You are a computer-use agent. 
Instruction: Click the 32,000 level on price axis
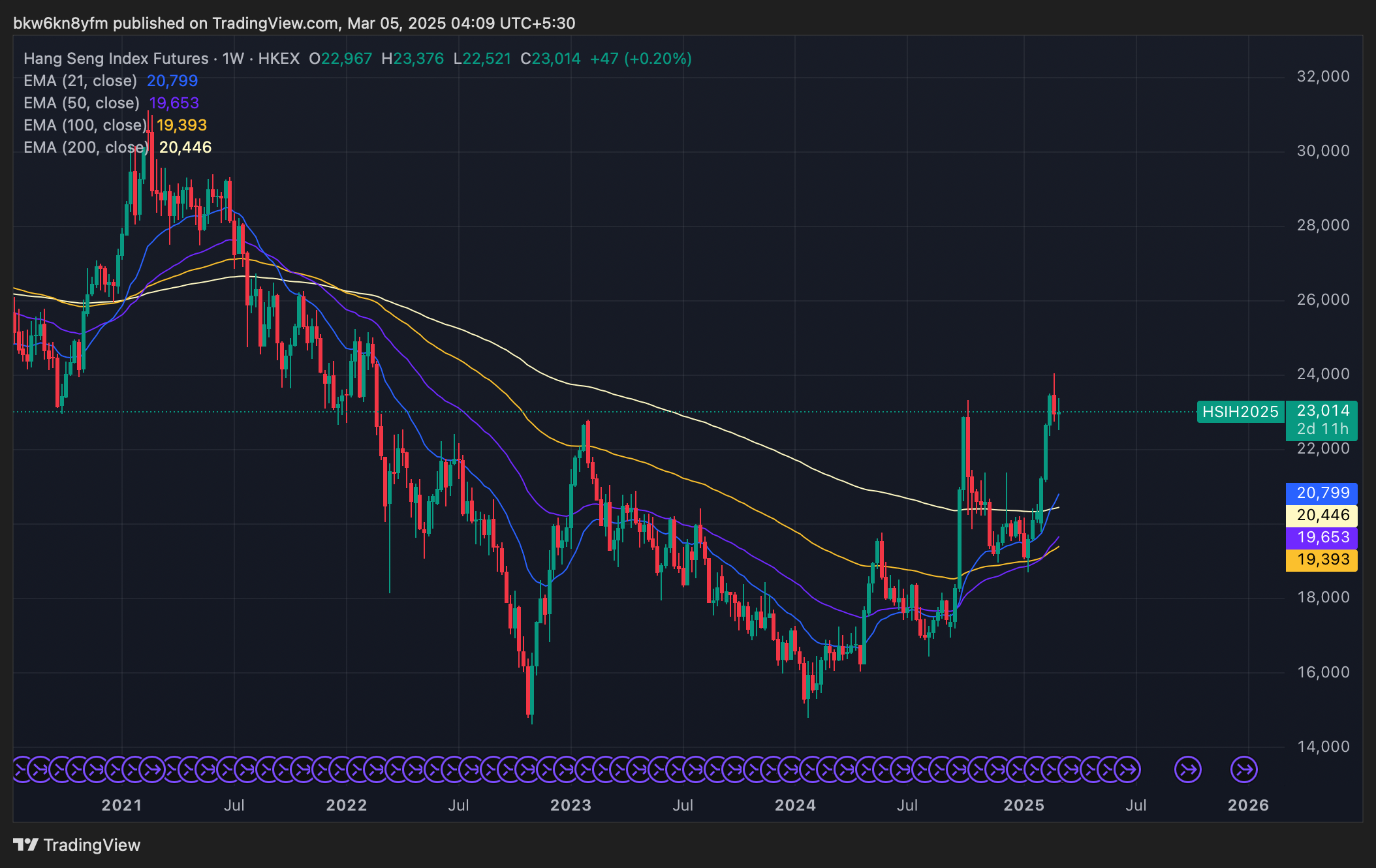pos(1322,76)
